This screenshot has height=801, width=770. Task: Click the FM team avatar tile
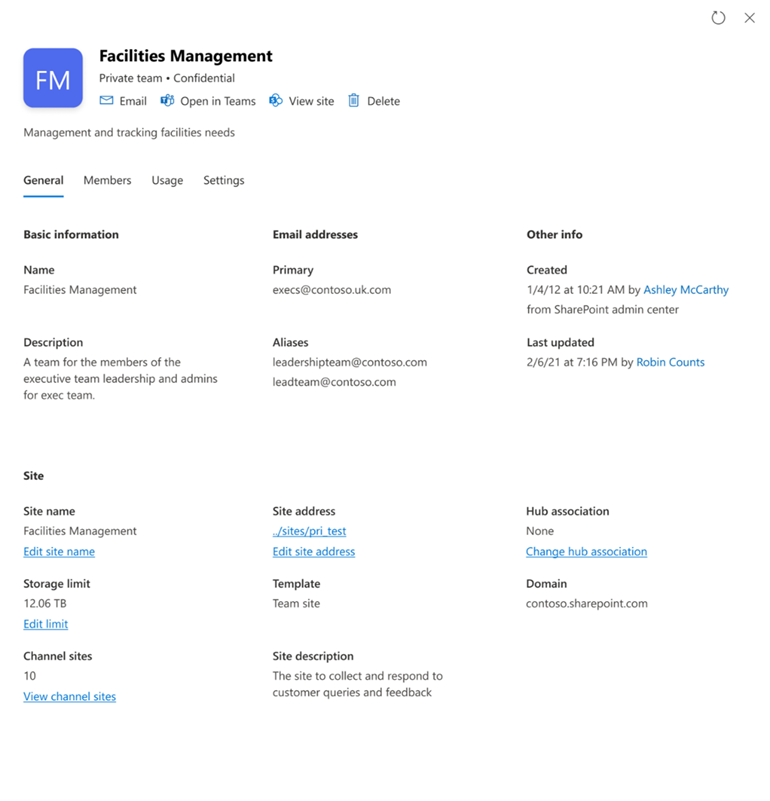pos(53,78)
